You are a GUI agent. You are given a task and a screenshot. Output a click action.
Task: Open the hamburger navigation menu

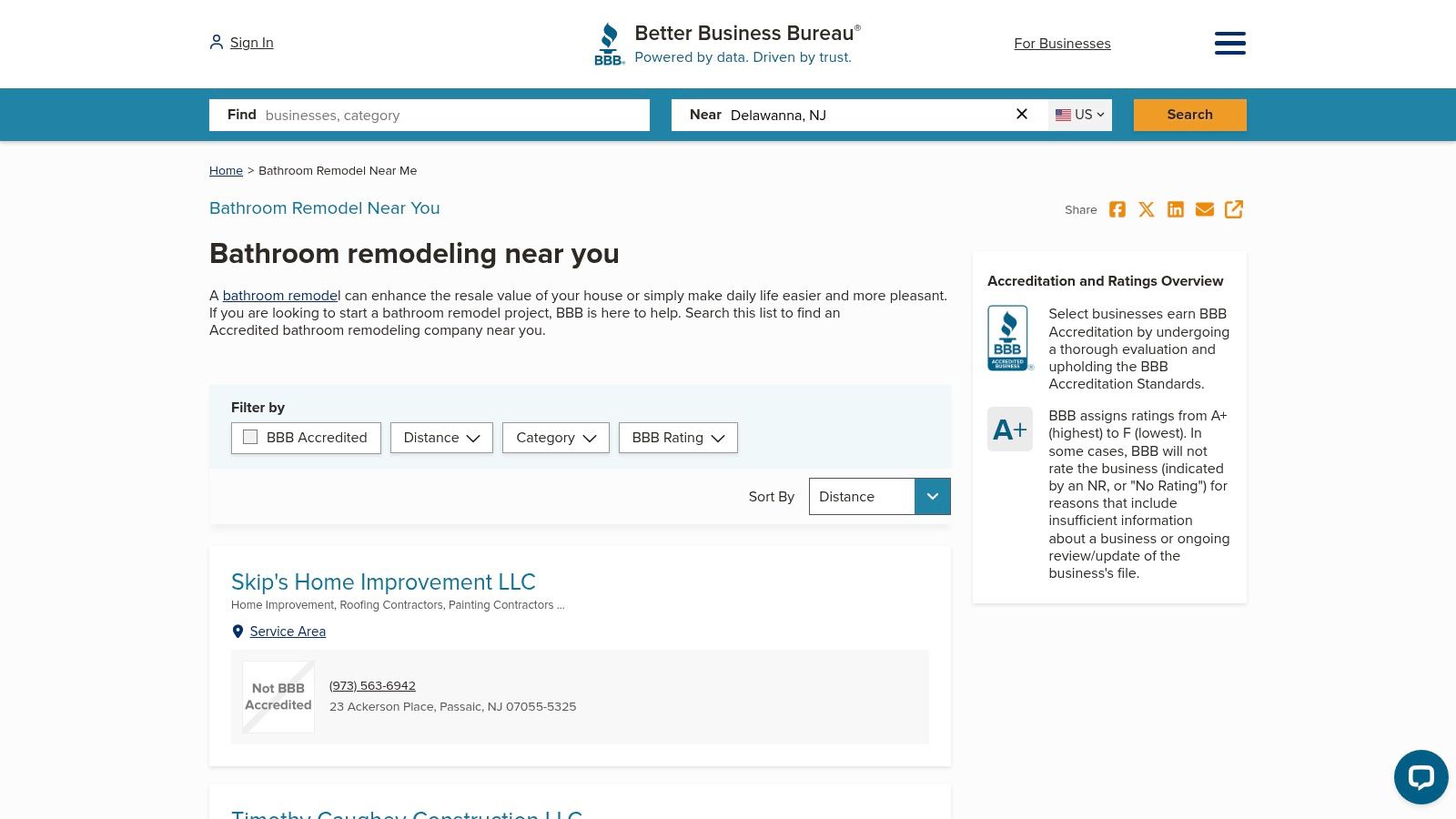pos(1230,43)
